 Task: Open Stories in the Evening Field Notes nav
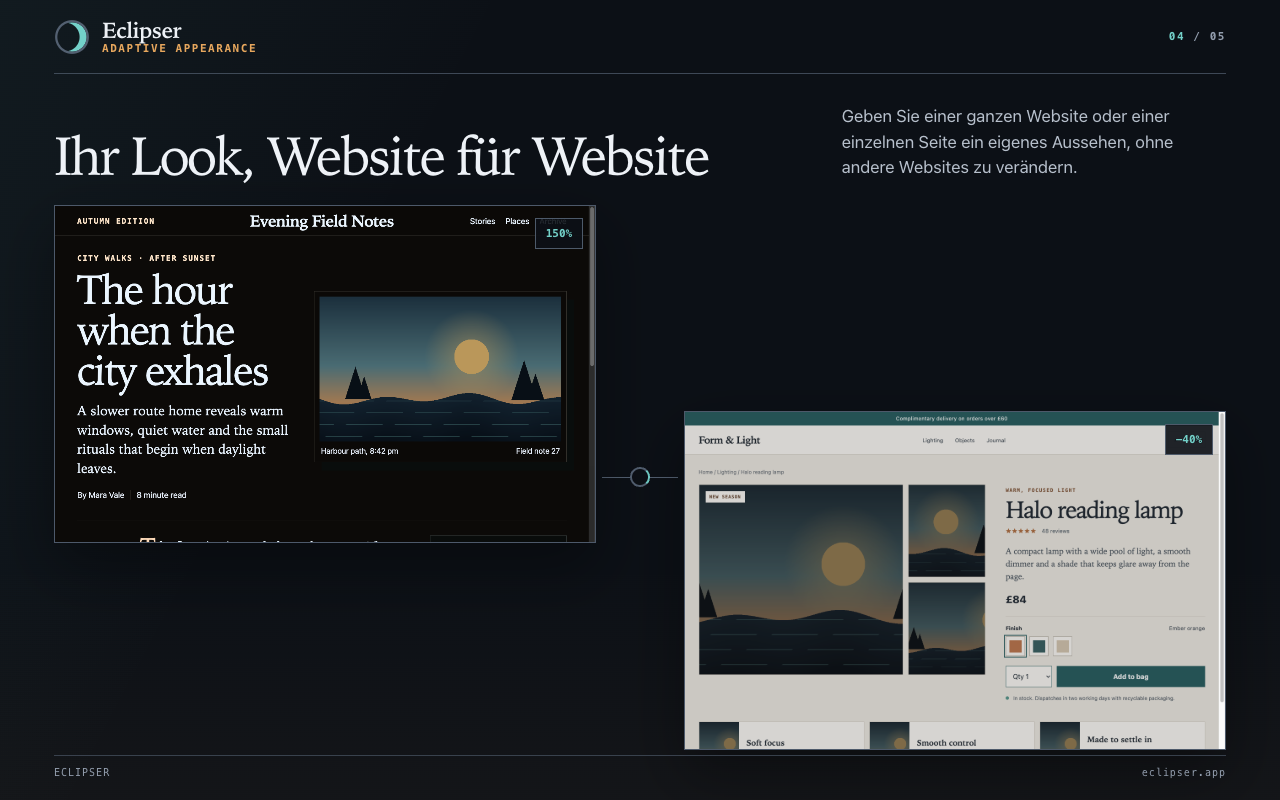pos(482,221)
